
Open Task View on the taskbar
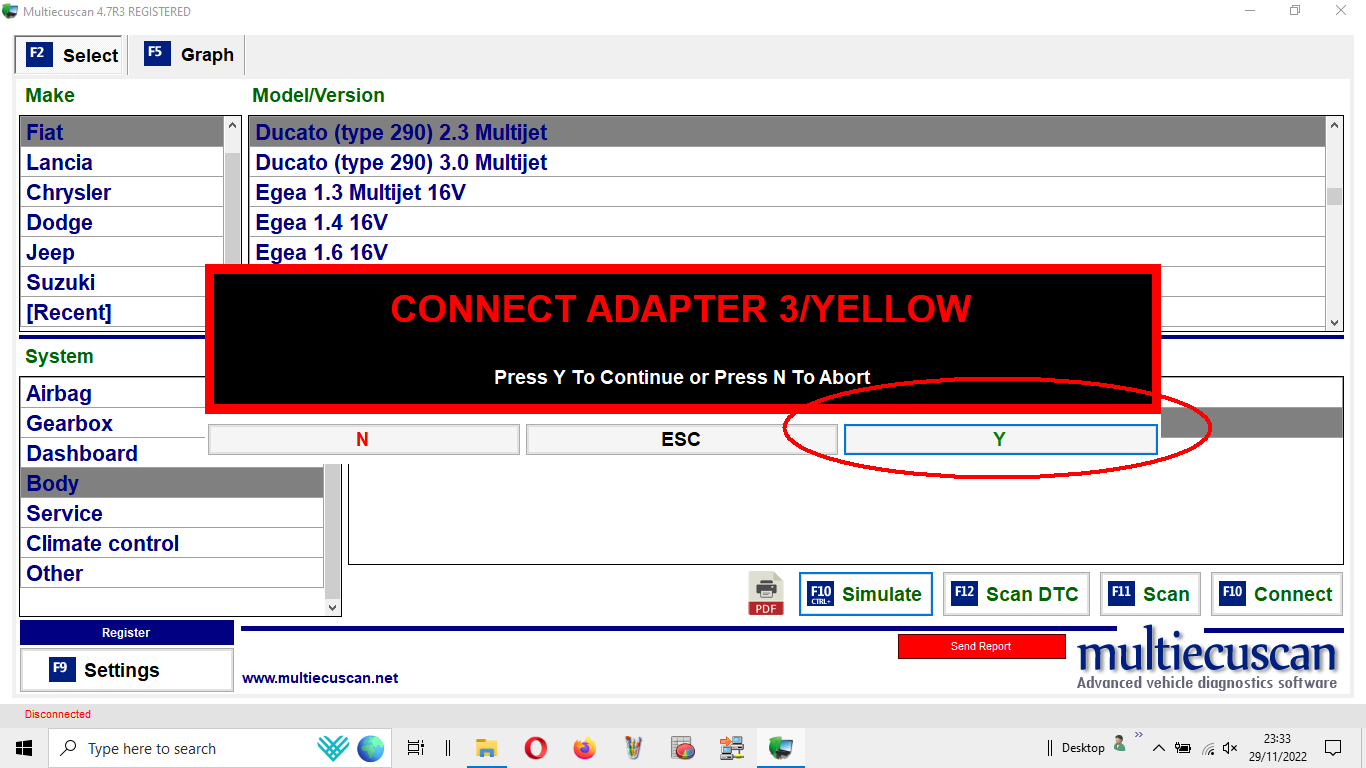416,748
